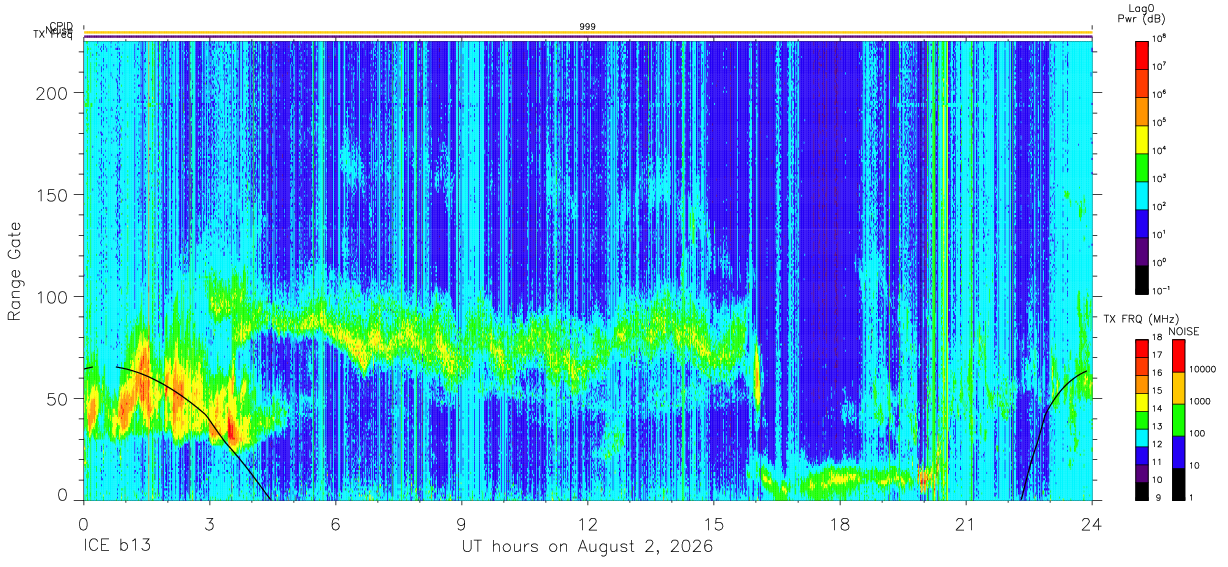Pick the blue block of NOISE colorbar
This screenshot has height=567, width=1228.
click(1178, 451)
